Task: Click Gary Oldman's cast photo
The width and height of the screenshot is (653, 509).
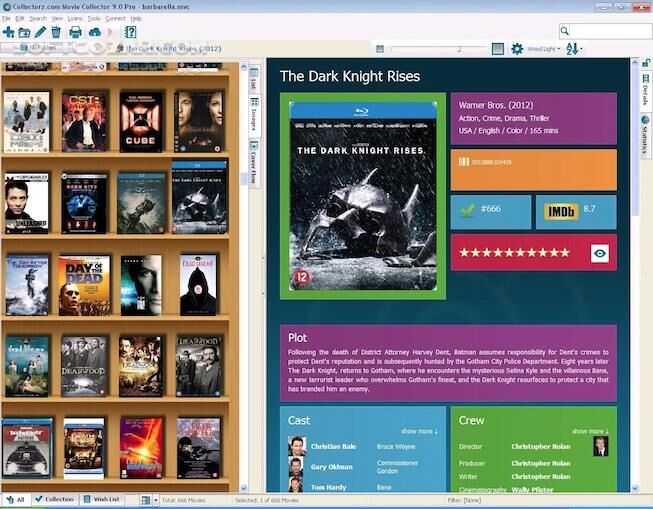Action: (296, 467)
